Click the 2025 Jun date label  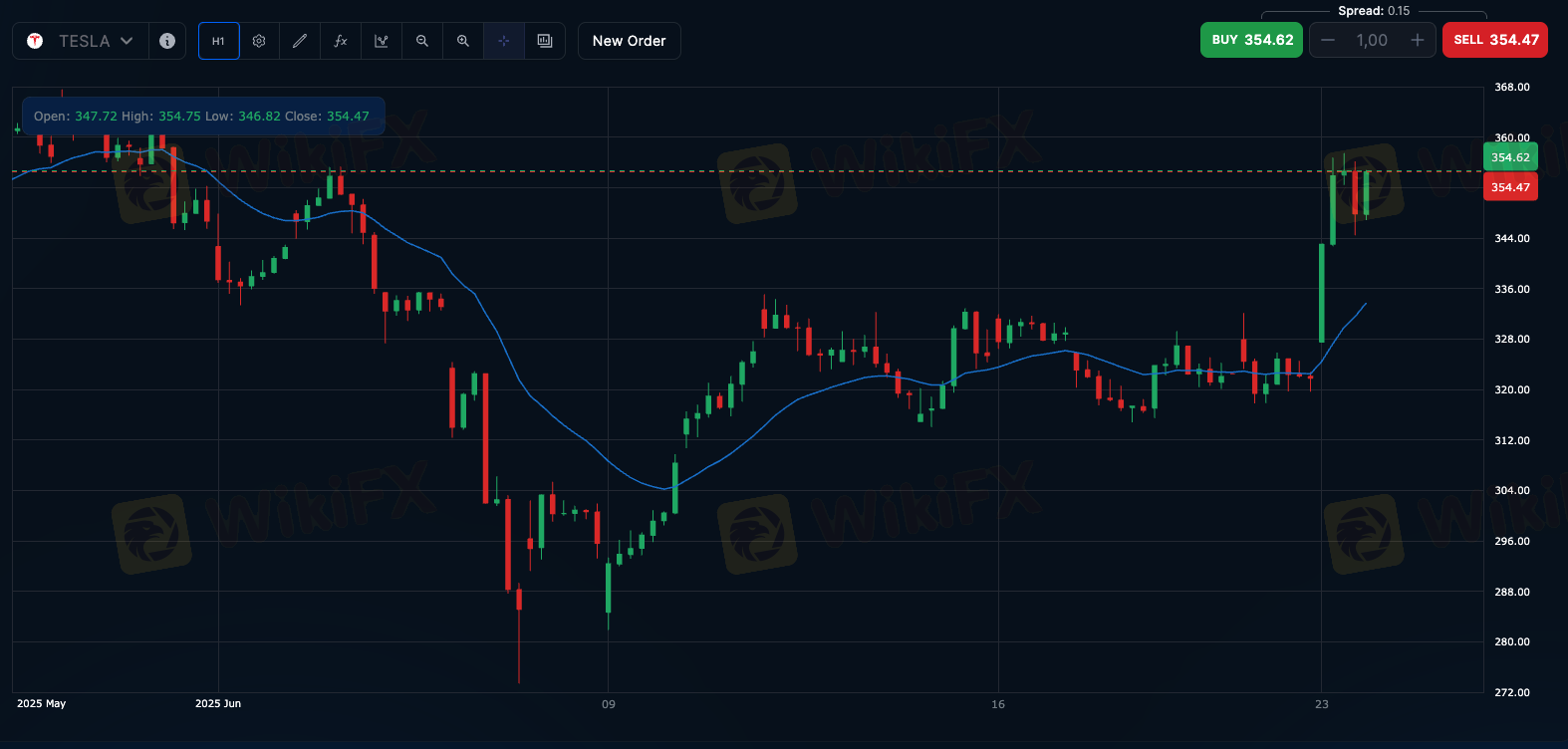(218, 704)
